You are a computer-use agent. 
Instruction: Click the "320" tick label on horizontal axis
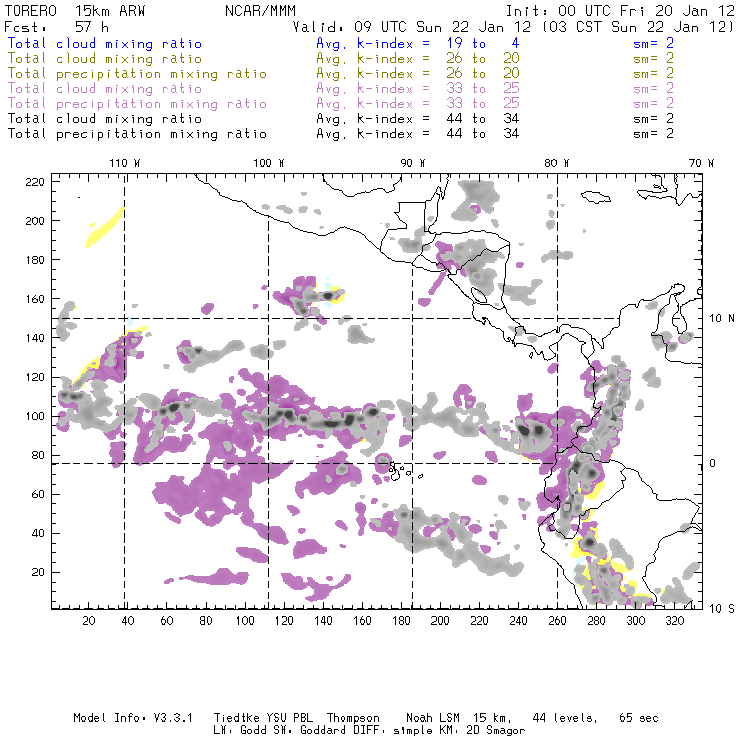click(x=675, y=621)
